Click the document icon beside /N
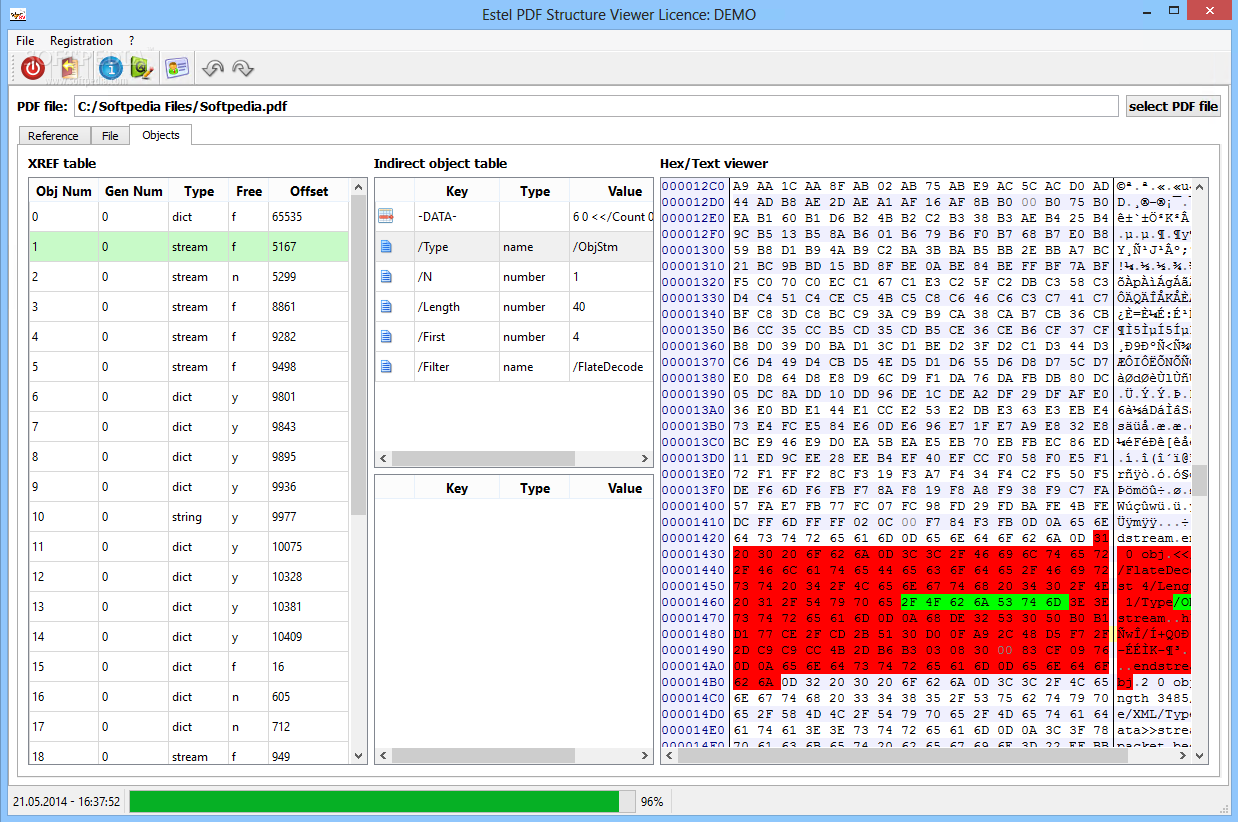1238x822 pixels. (386, 277)
